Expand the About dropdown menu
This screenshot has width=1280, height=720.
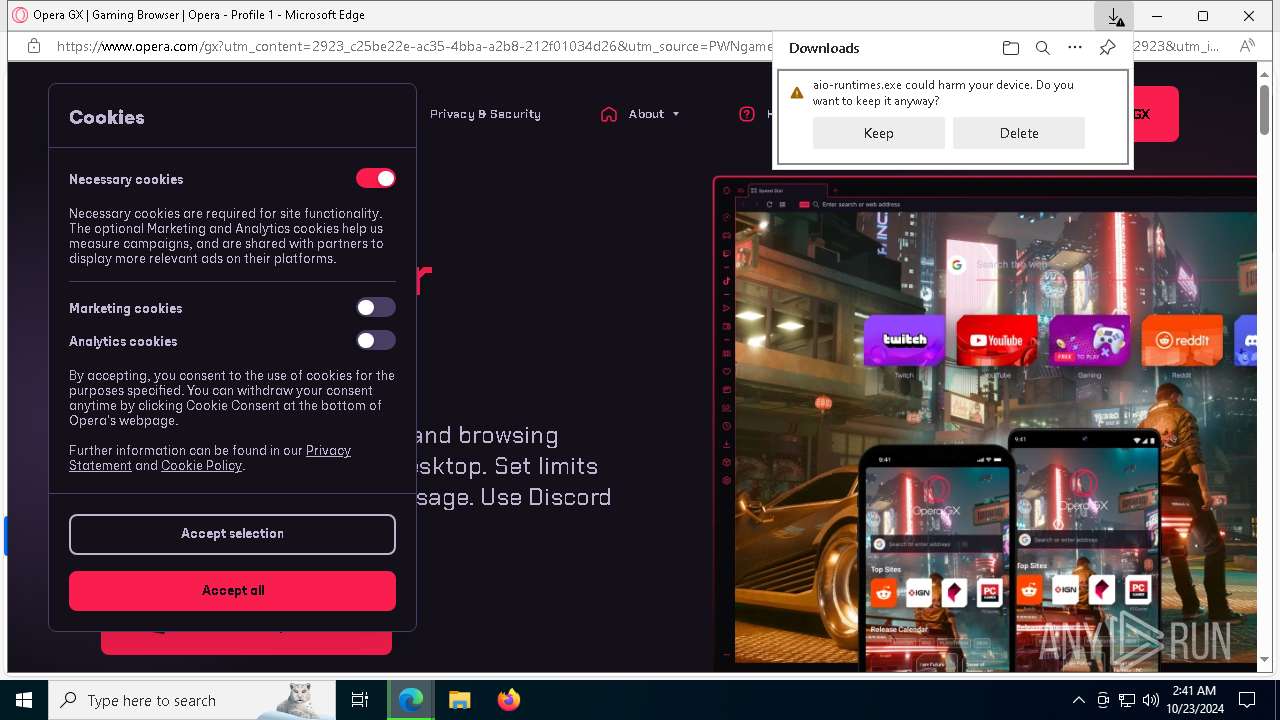654,114
